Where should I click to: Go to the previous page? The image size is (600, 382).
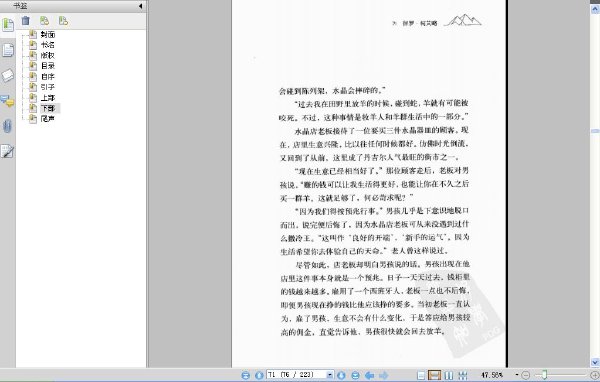259,375
